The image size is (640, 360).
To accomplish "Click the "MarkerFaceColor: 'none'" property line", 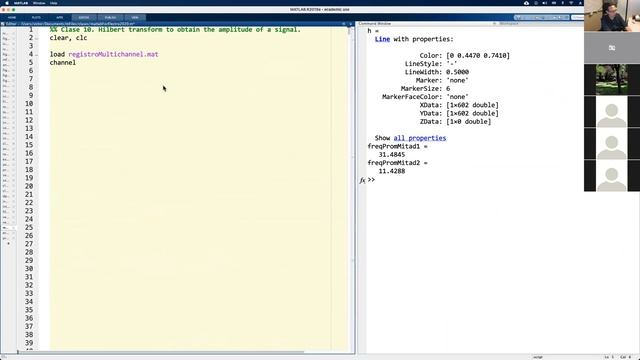I will pos(425,97).
